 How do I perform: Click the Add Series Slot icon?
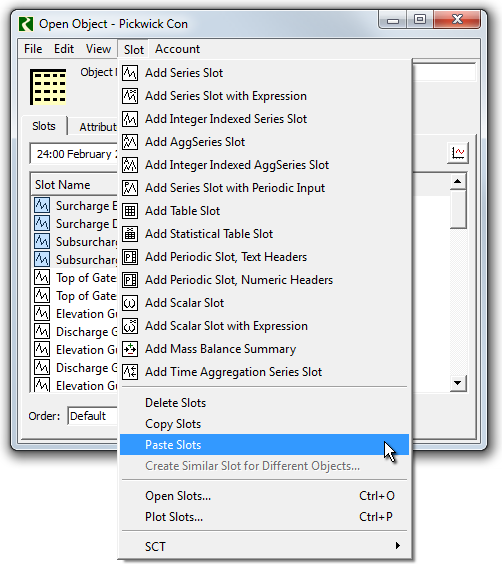pos(130,73)
